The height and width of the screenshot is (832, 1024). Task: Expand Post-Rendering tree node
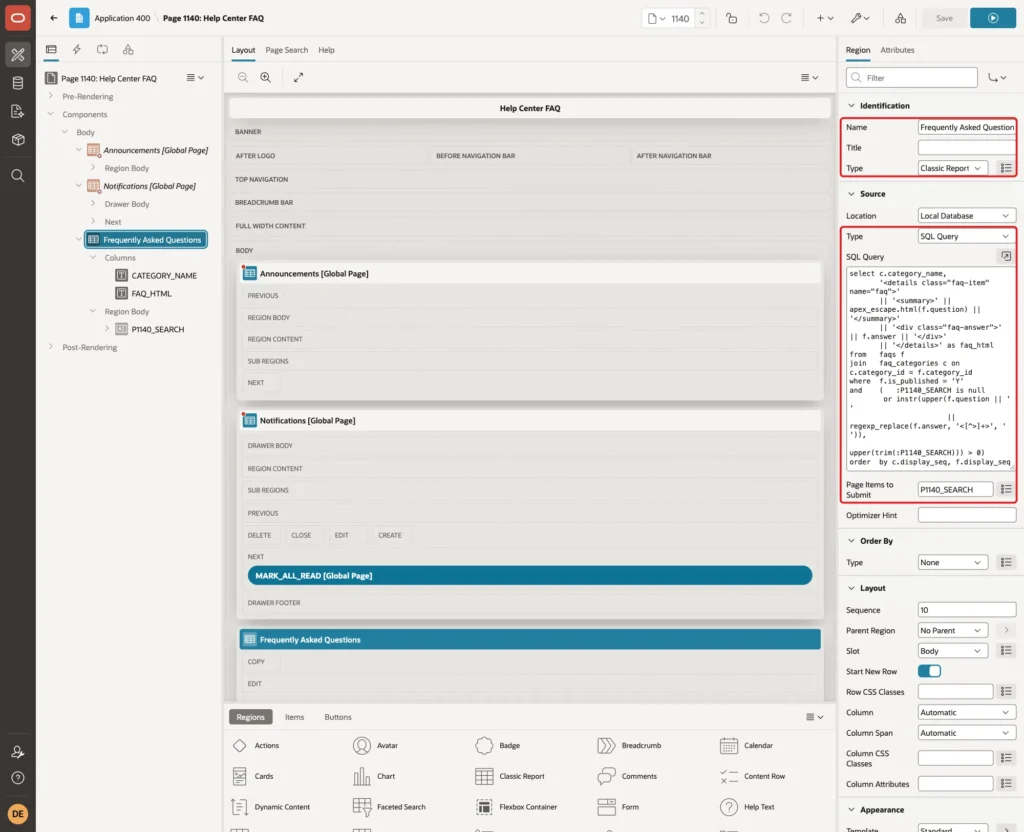point(51,347)
